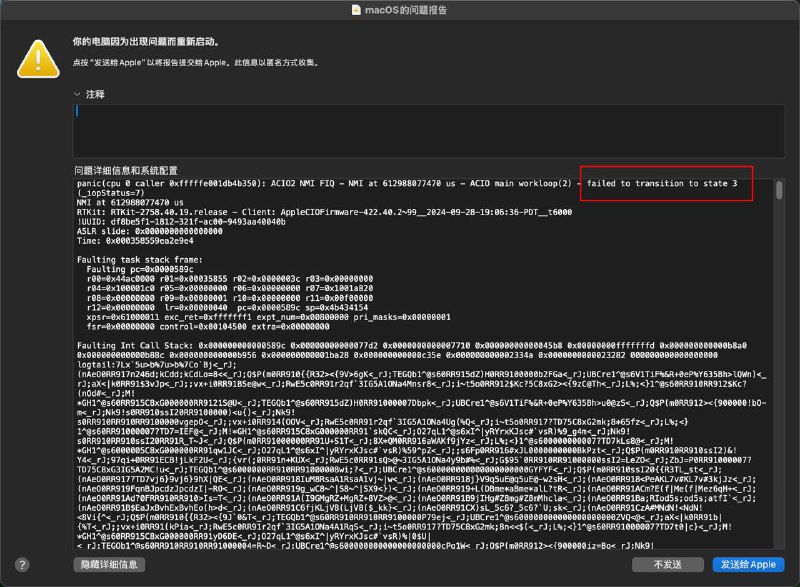Click the '!UUID: df8be5f1-1812-321f' line
This screenshot has width=800, height=587.
[x=181, y=222]
